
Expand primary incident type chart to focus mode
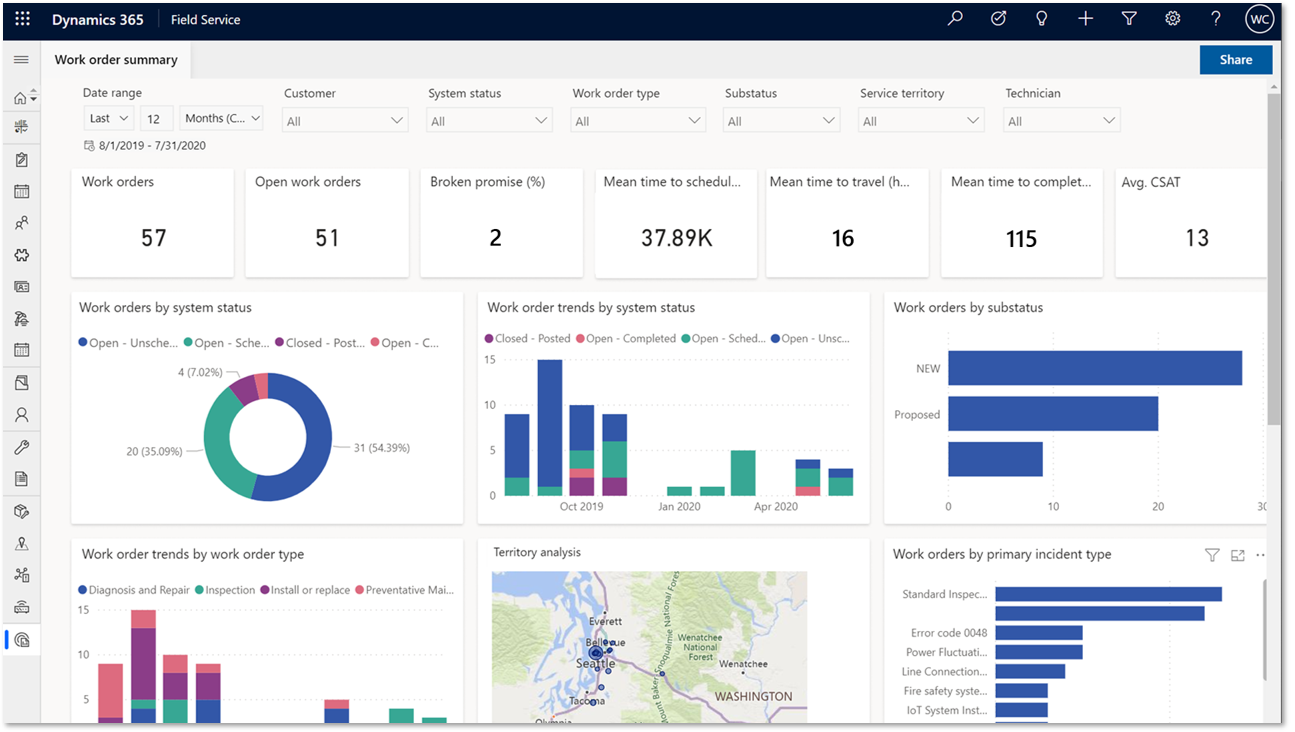pos(1237,555)
